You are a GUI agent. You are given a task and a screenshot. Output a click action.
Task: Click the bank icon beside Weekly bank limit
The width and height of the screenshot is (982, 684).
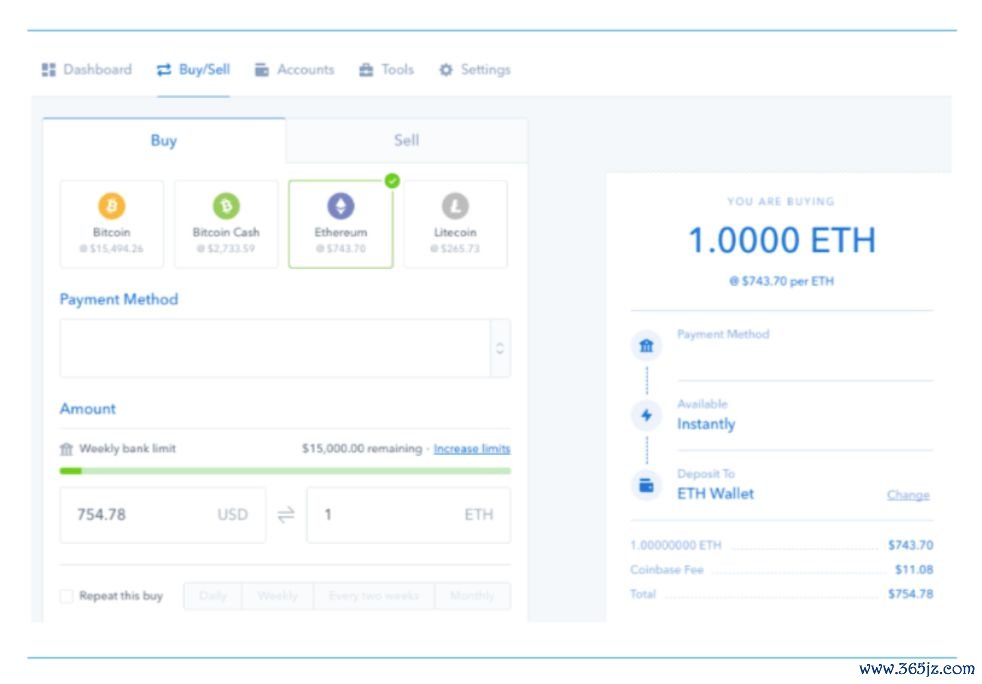[66, 448]
